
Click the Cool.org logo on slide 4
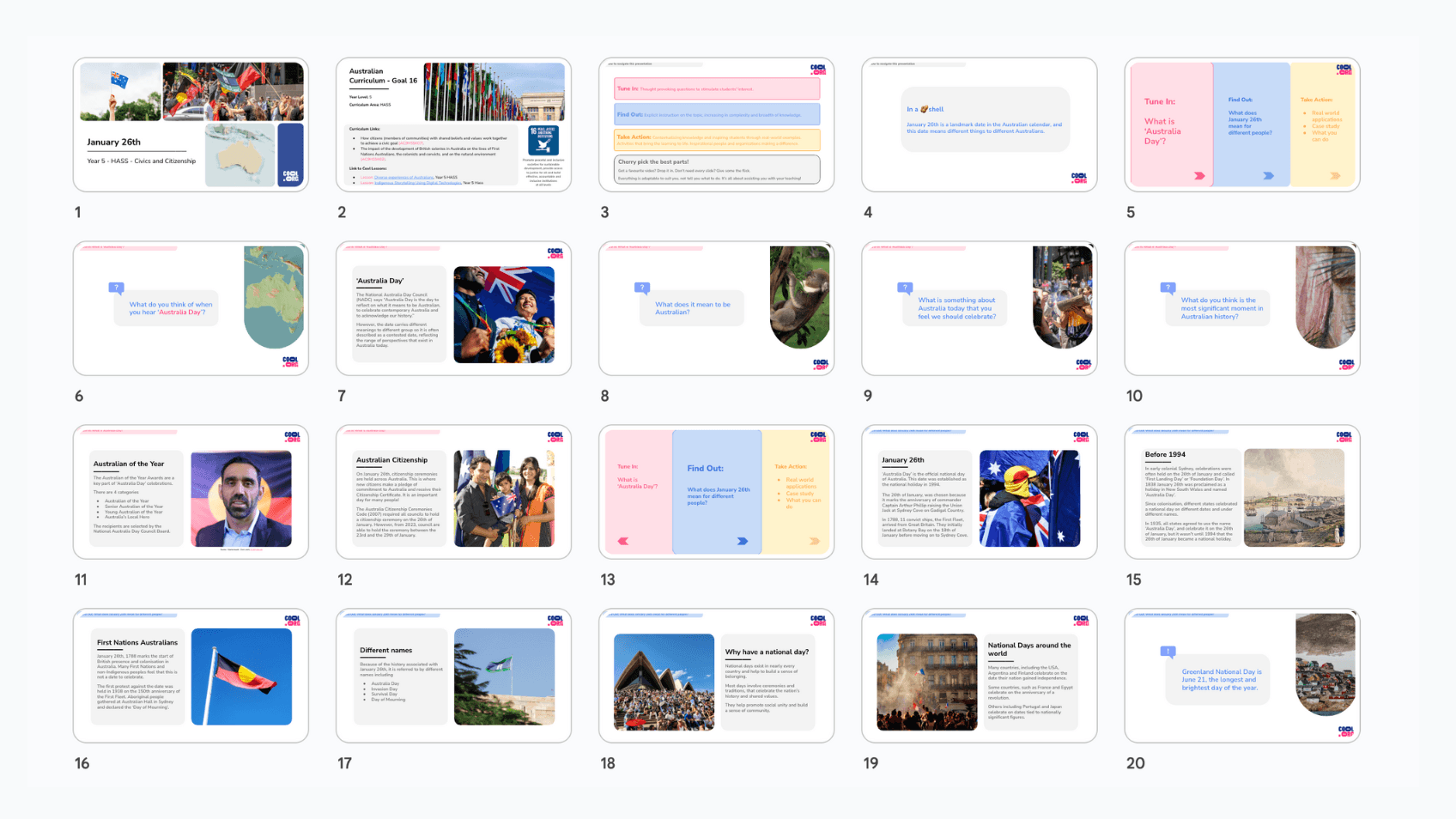click(1079, 178)
